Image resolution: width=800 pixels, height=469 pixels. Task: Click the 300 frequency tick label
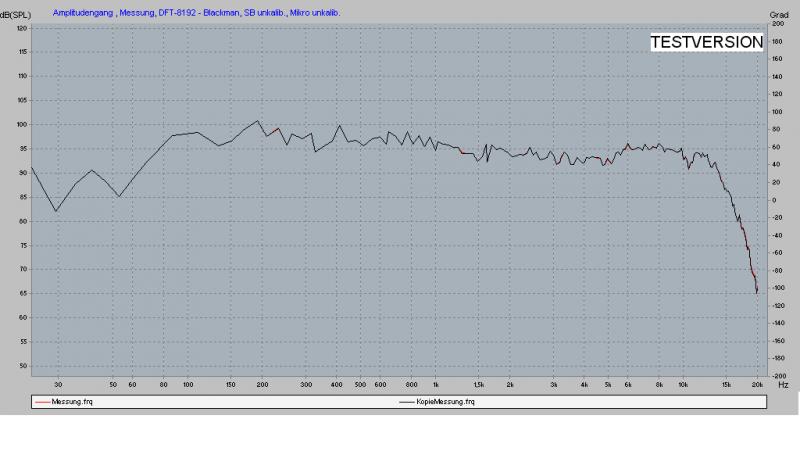306,385
